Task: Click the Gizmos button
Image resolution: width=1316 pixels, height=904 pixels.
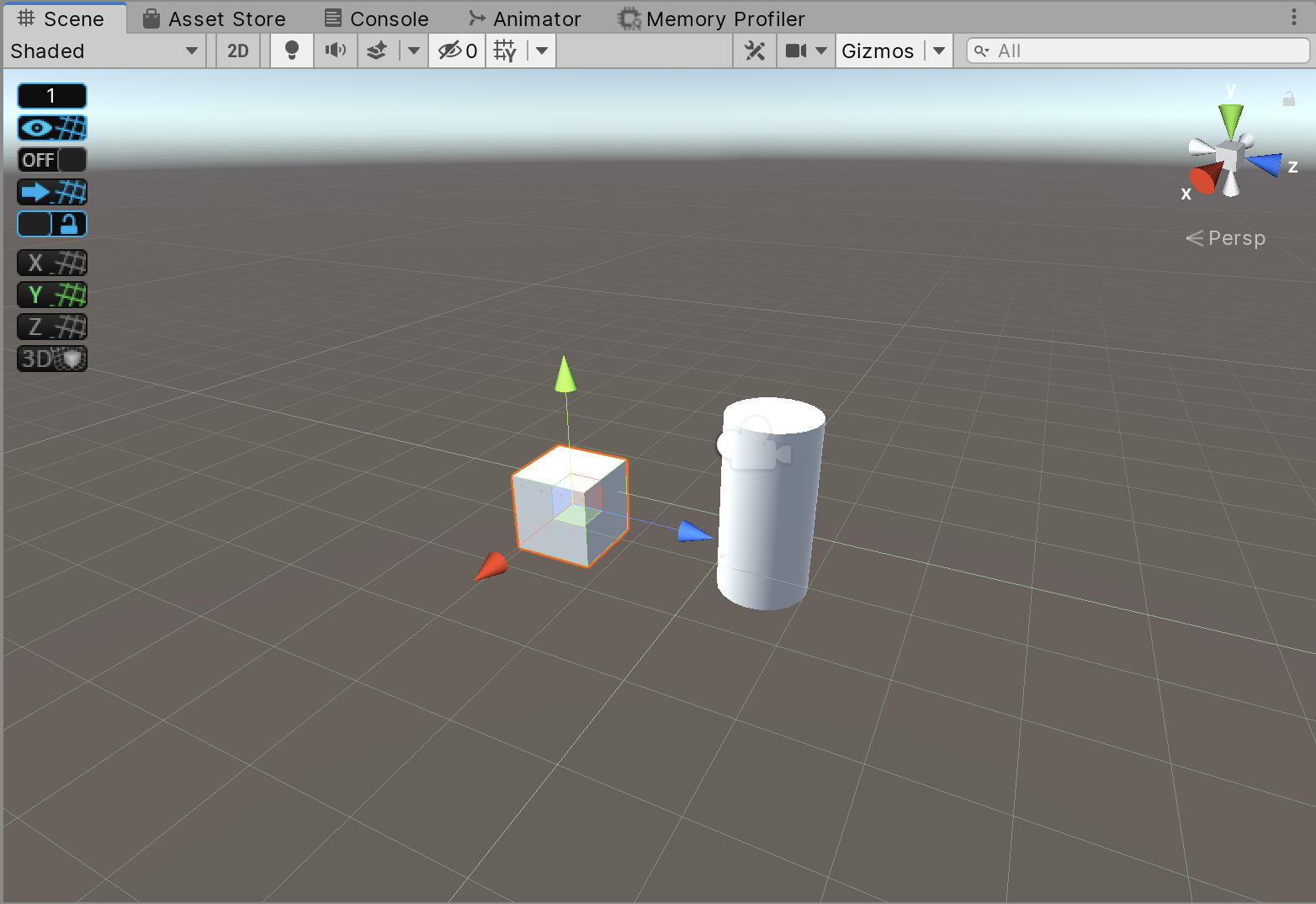Action: coord(878,51)
